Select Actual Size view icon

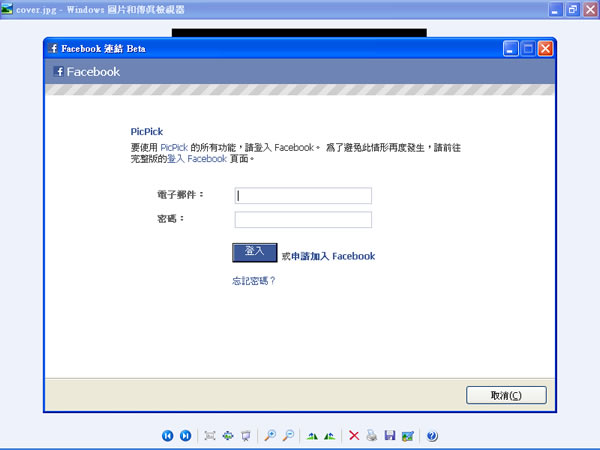tap(228, 435)
